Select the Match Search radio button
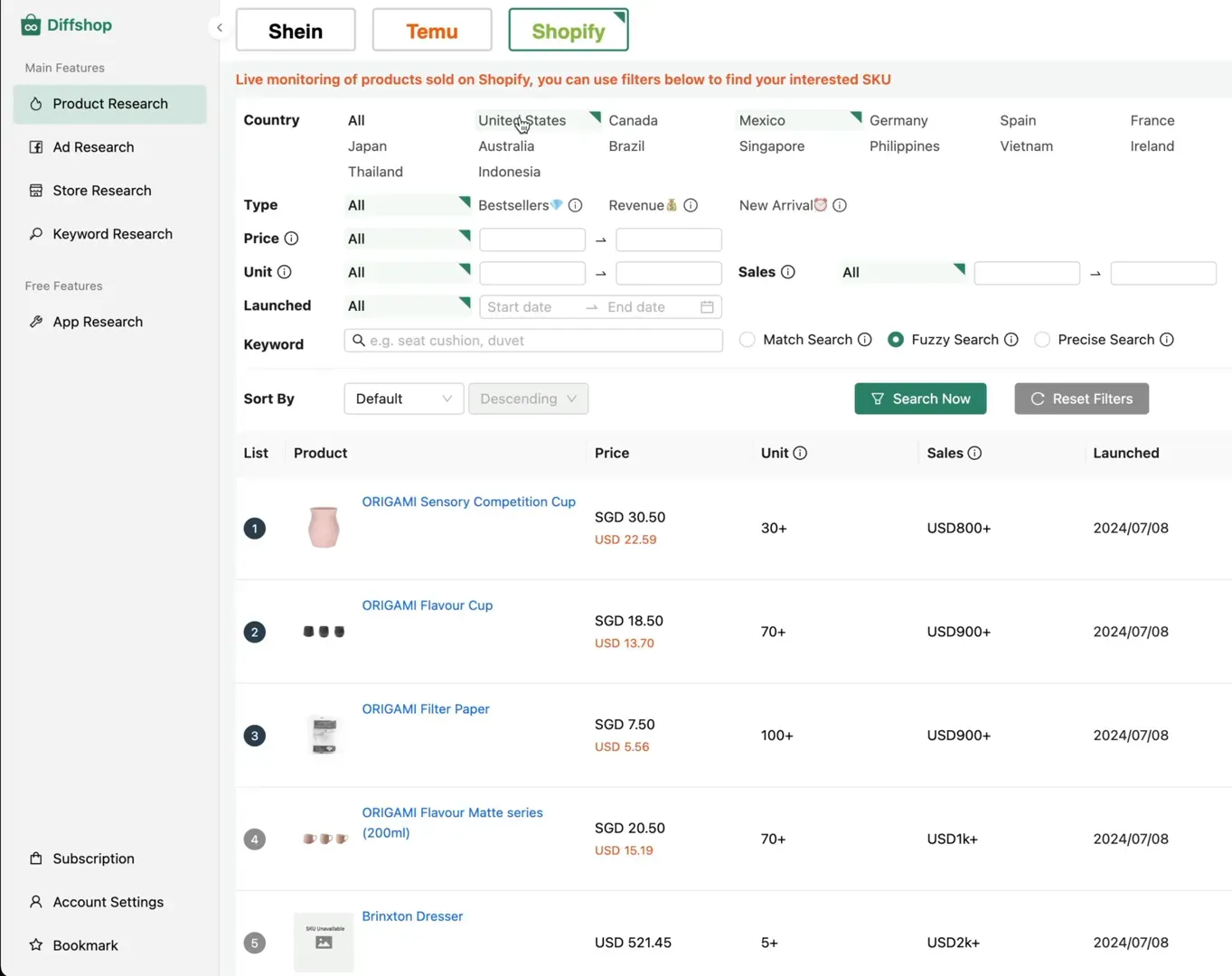The image size is (1232, 976). (x=747, y=340)
